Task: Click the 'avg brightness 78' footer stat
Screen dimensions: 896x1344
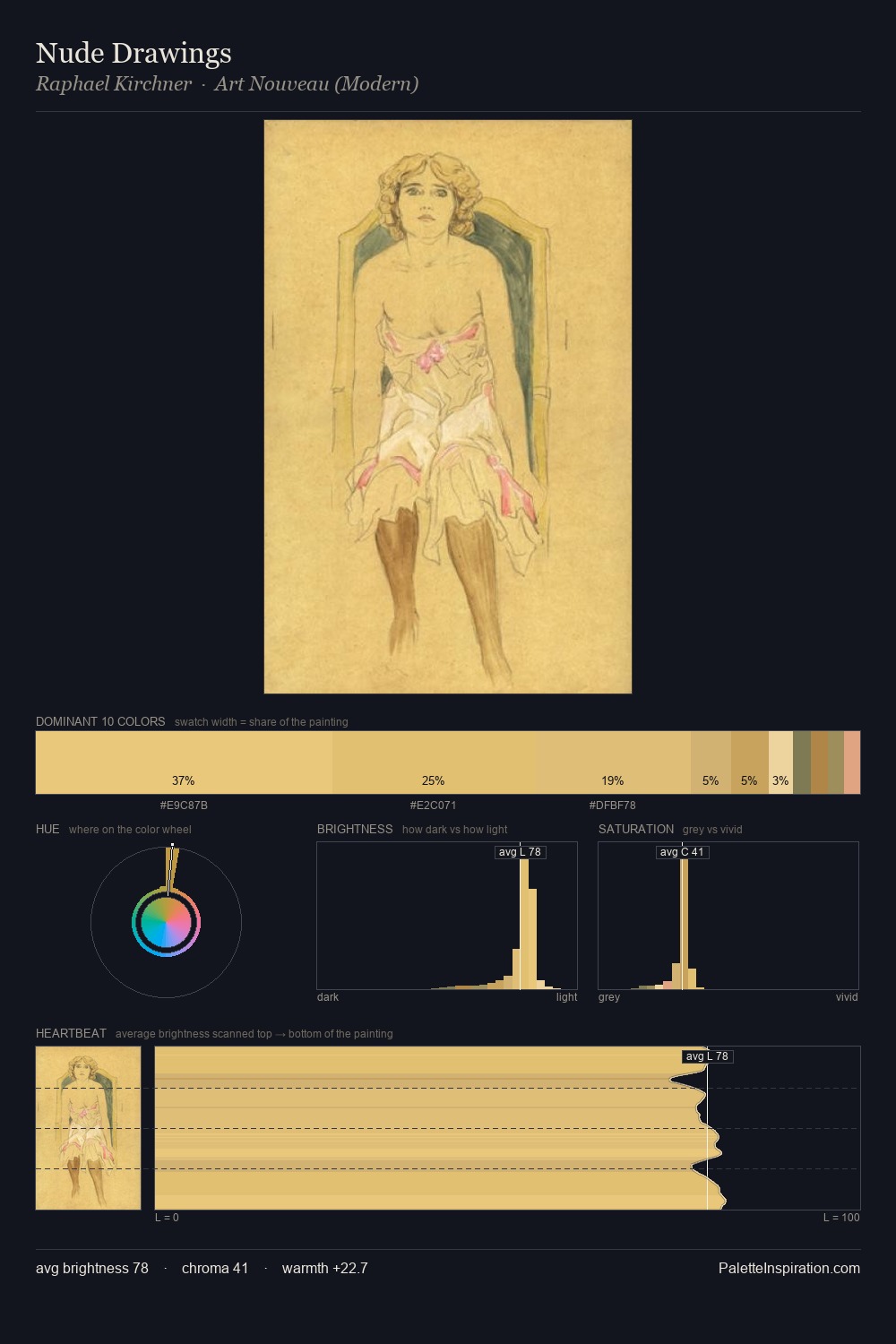Action: 92,1268
